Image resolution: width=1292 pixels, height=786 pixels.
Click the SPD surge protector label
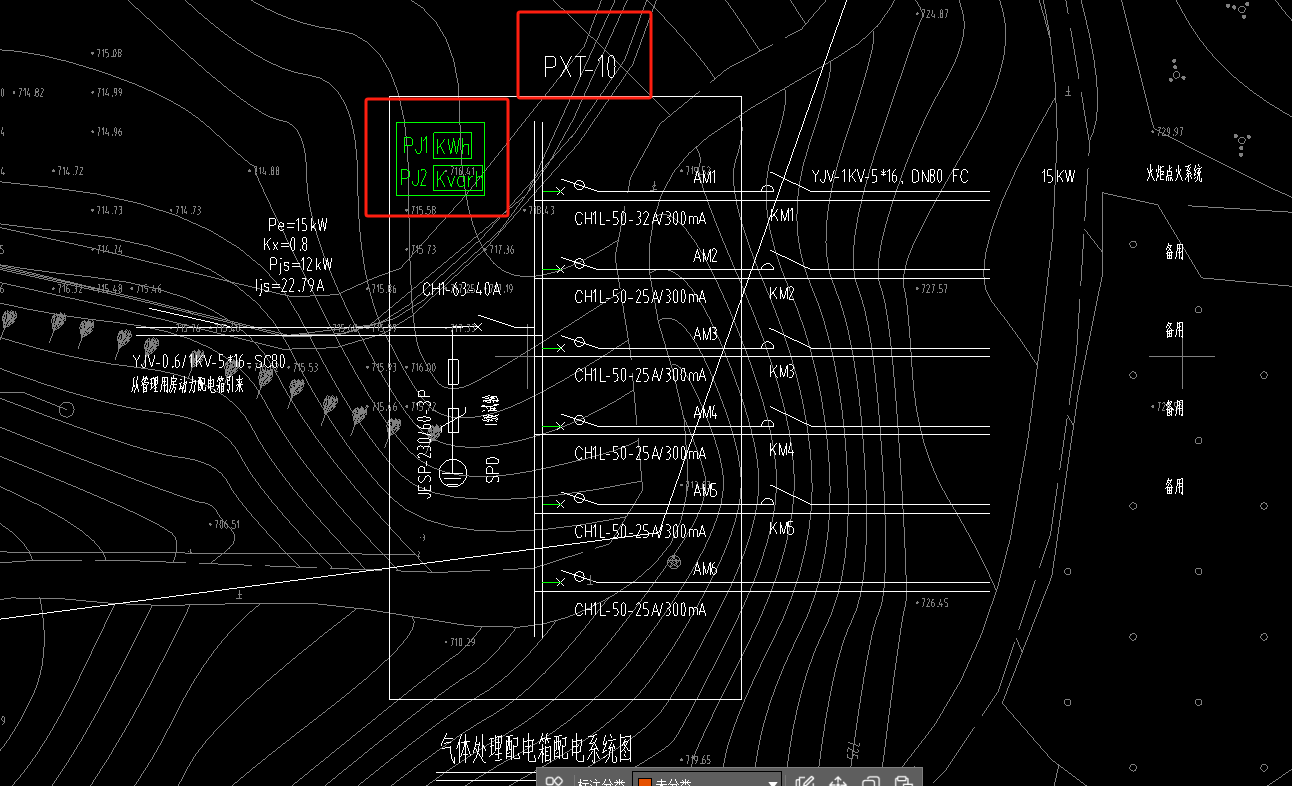[493, 470]
